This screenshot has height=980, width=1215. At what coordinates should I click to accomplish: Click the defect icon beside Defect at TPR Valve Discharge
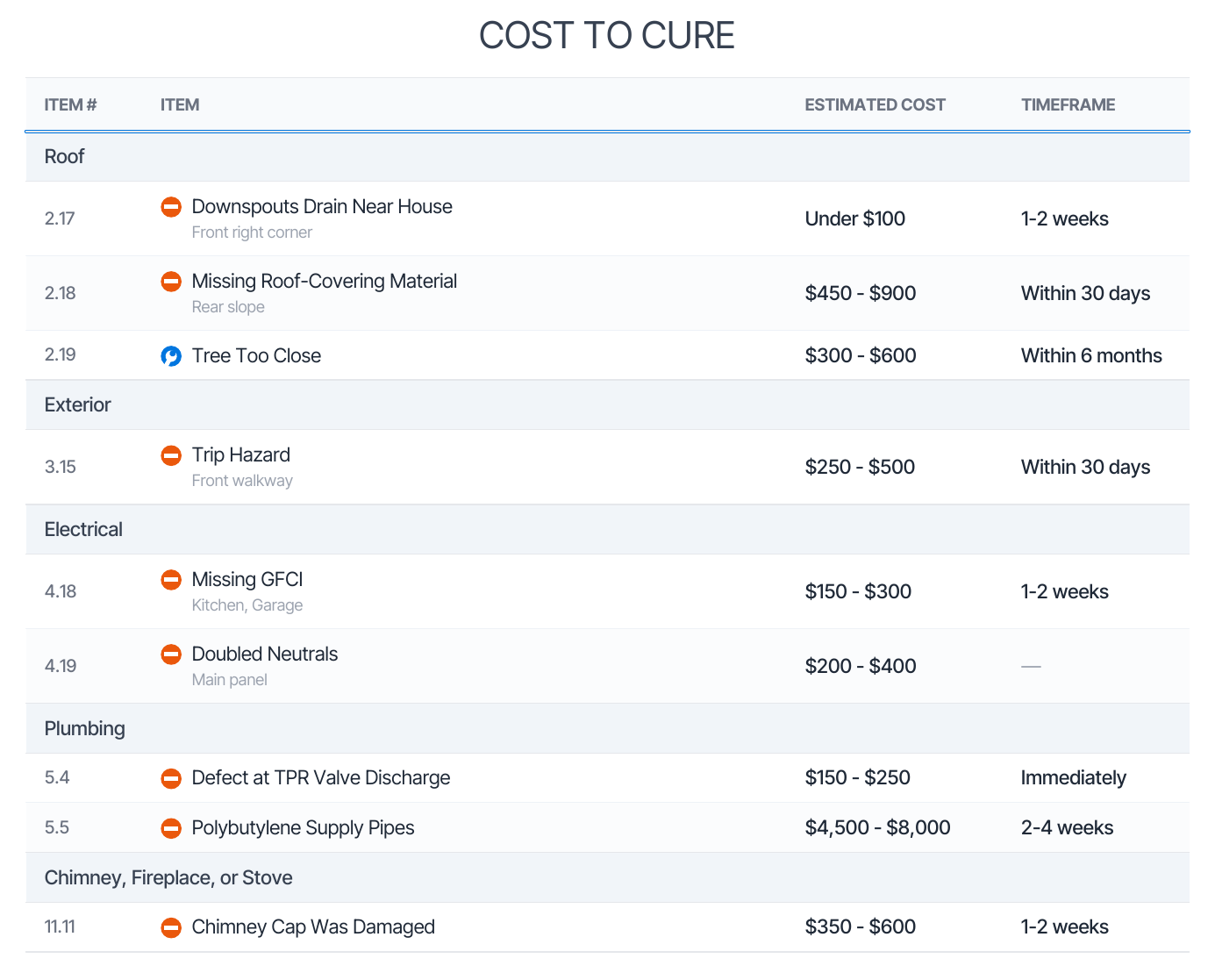coord(171,778)
